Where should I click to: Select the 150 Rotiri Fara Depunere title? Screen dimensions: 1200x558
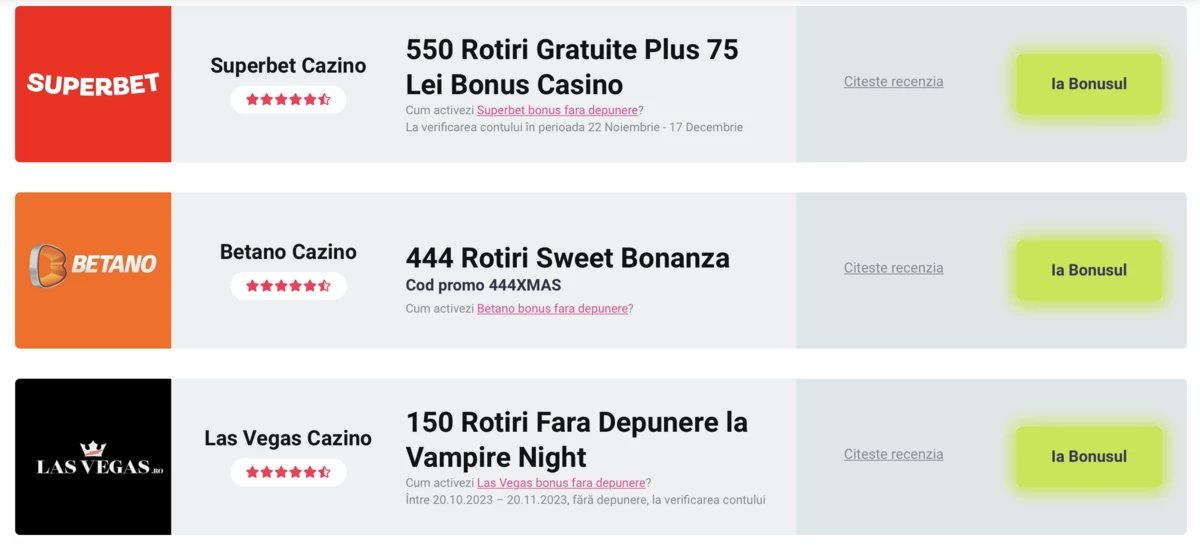click(577, 439)
